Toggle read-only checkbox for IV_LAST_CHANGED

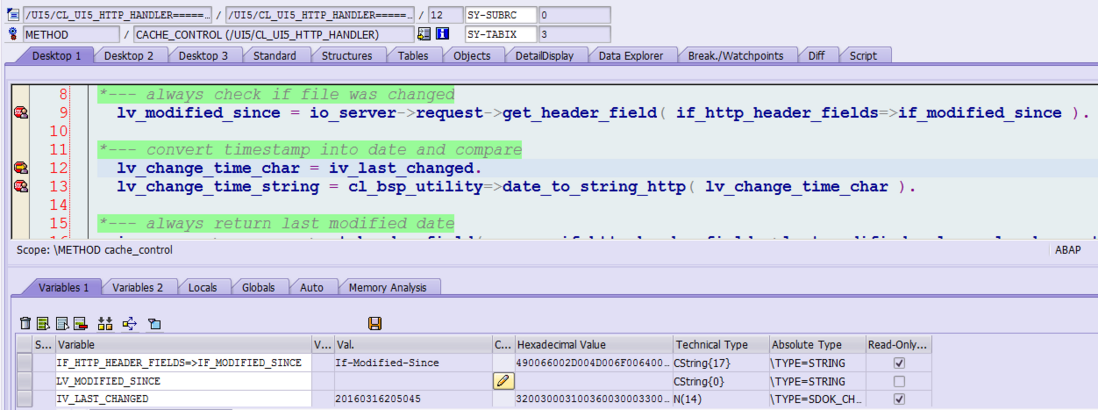[900, 400]
